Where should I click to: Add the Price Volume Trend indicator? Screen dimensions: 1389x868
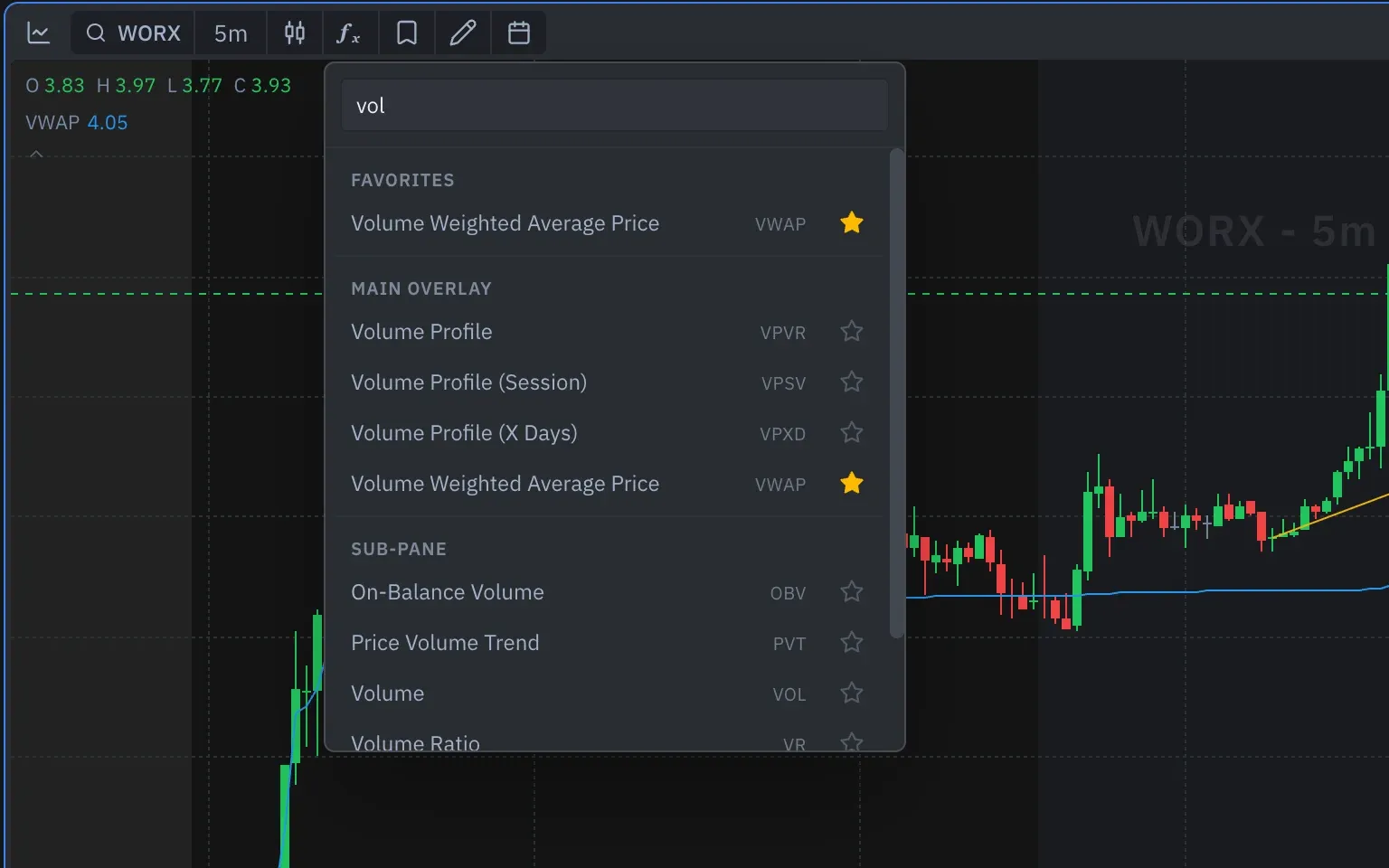pyautogui.click(x=609, y=643)
